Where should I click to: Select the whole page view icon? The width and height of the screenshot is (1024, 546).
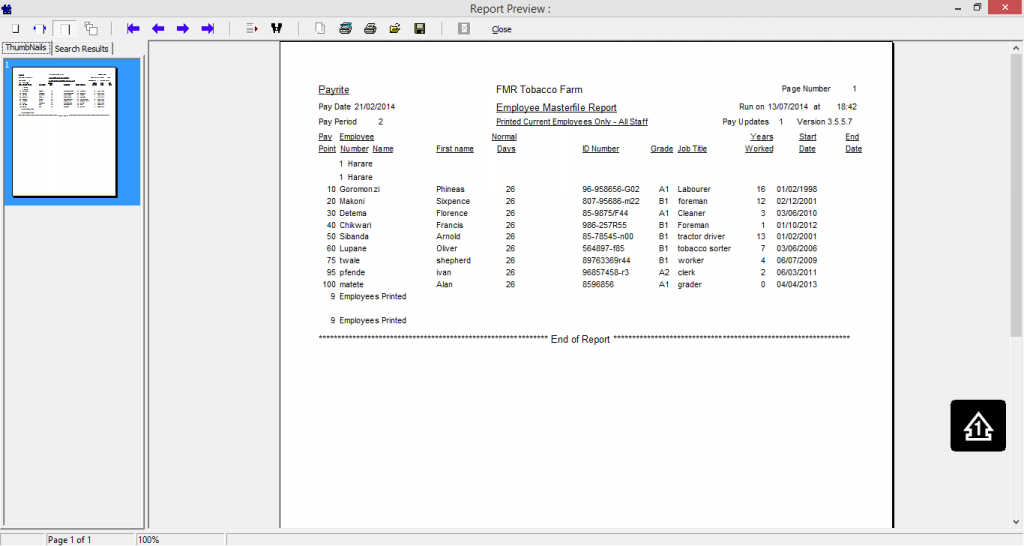(65, 29)
